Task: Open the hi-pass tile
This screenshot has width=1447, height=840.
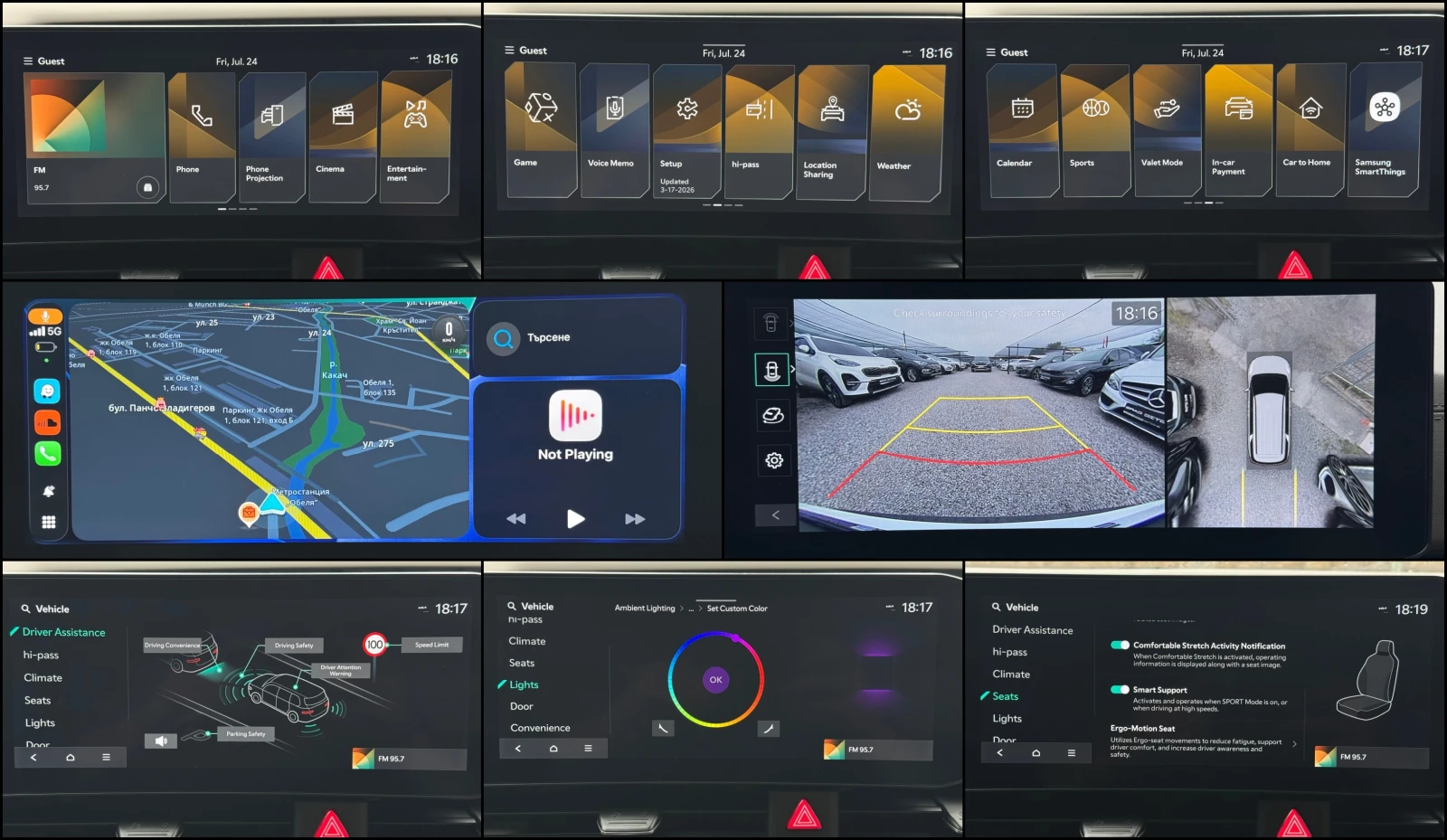Action: [x=759, y=132]
